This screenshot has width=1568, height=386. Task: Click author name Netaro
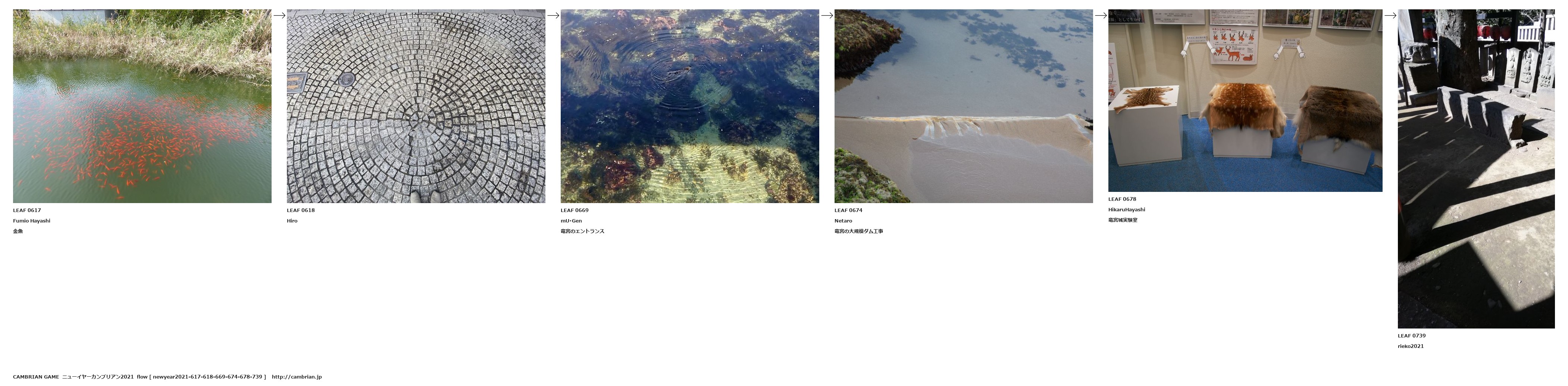pos(843,221)
